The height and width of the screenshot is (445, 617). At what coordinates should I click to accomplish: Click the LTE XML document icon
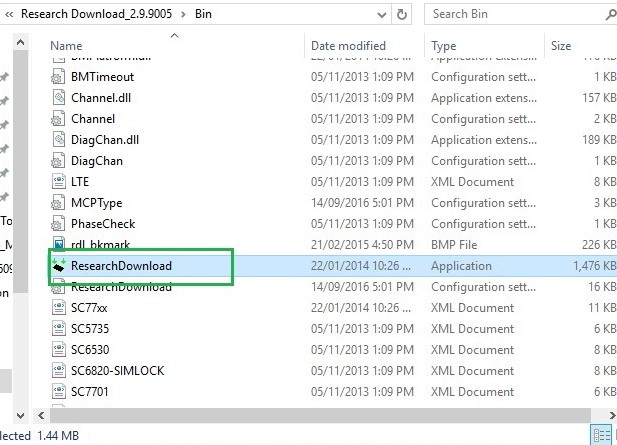[59, 182]
